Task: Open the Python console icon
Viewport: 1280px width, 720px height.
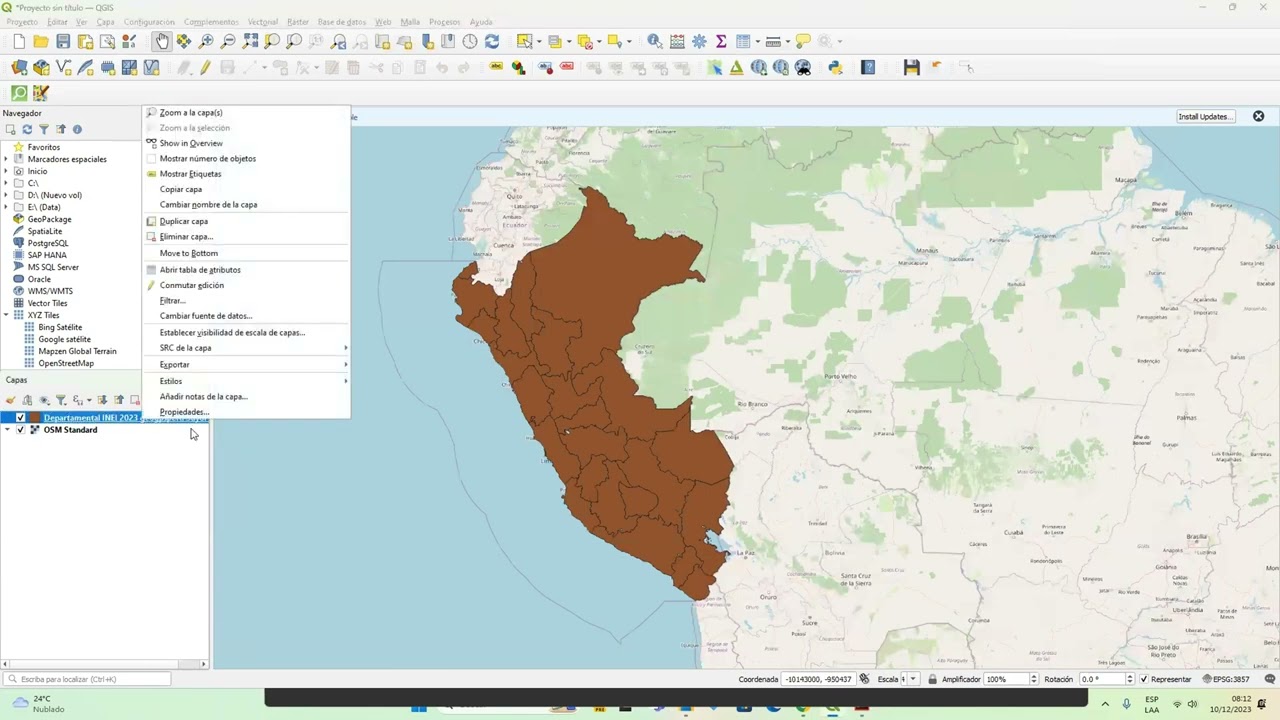Action: pyautogui.click(x=835, y=67)
